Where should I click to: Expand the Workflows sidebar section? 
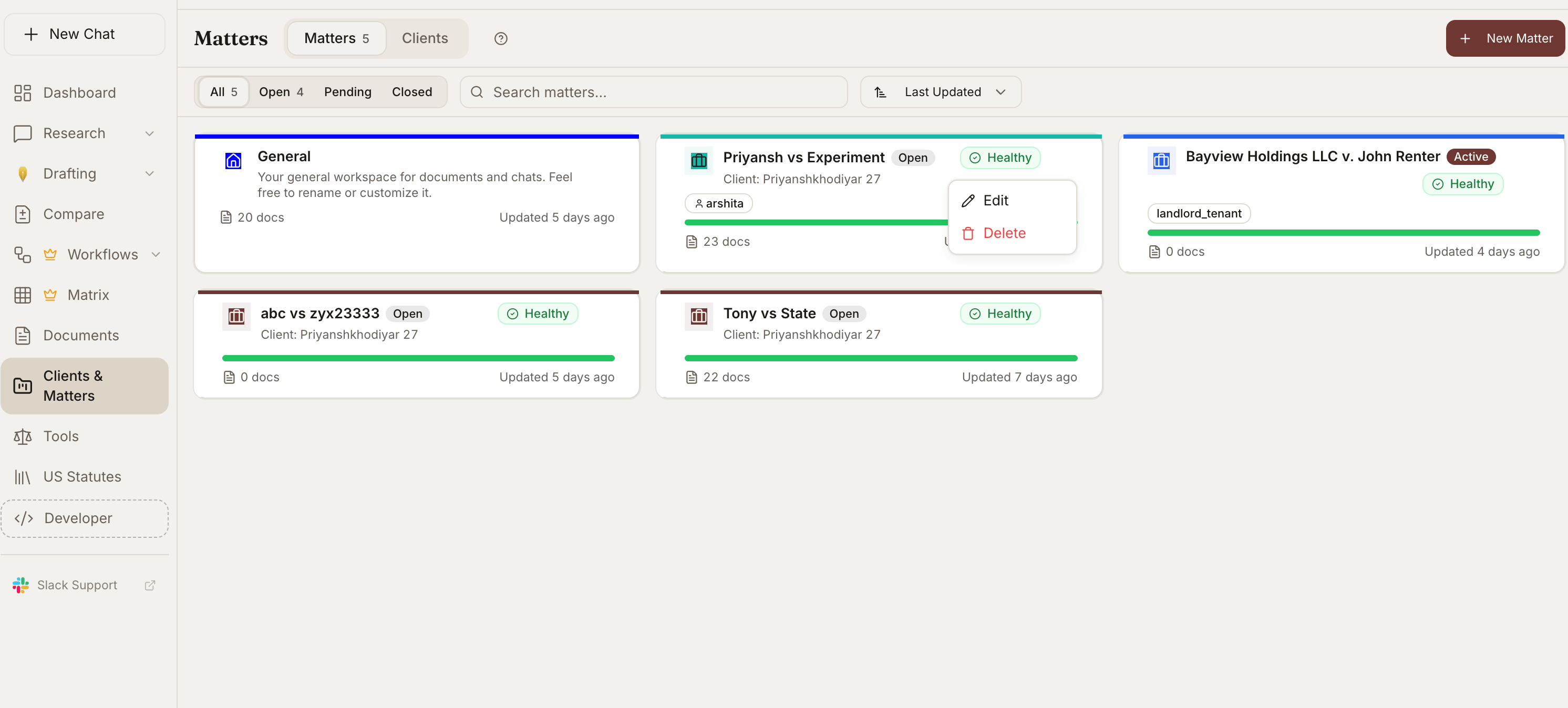pyautogui.click(x=156, y=254)
